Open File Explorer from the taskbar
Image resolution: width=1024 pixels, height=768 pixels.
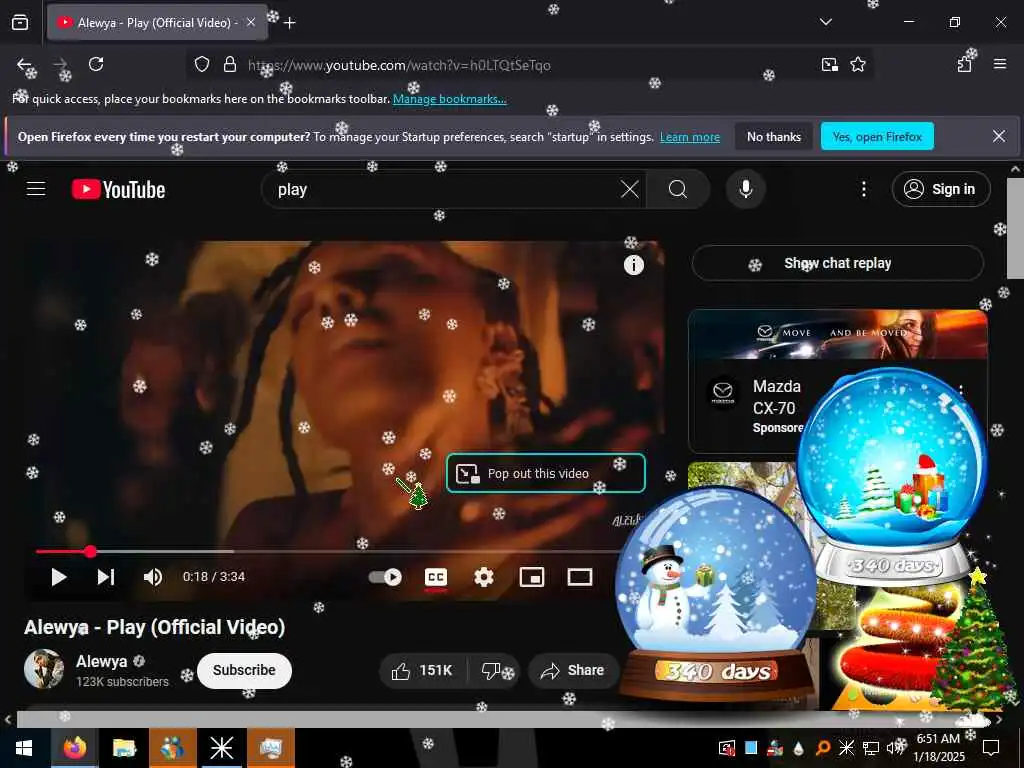tap(123, 748)
